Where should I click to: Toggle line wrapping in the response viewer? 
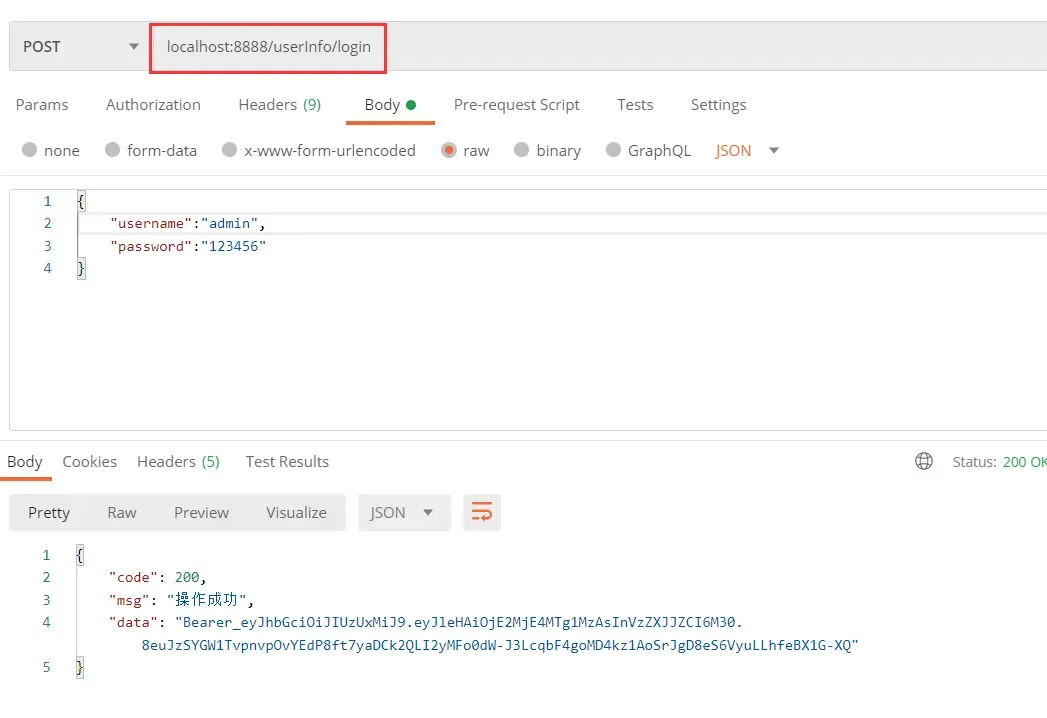point(482,512)
